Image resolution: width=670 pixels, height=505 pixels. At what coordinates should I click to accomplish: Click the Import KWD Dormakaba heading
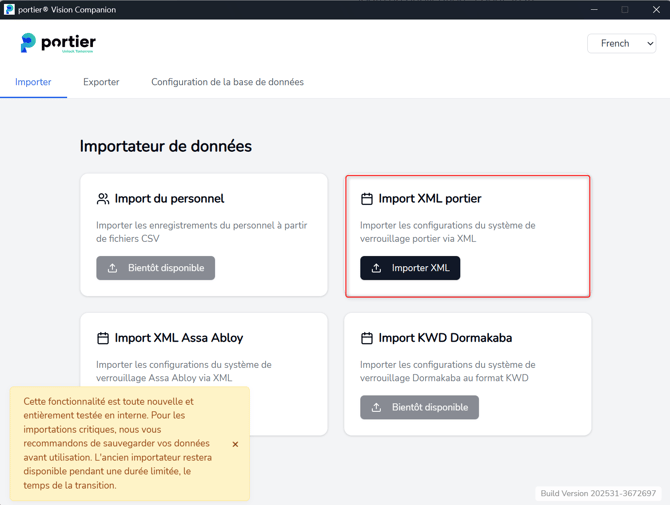[x=445, y=338]
